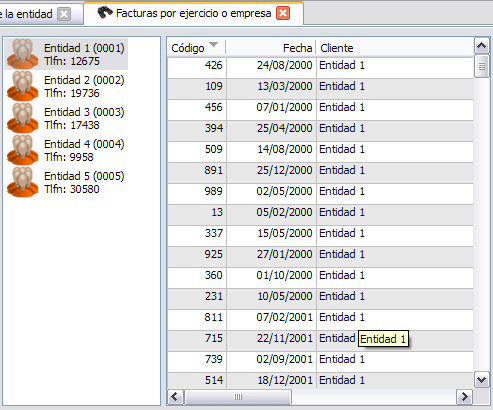Screen dimensions: 493x410
Task: Select invoice code 360 cell
Action: (197, 278)
